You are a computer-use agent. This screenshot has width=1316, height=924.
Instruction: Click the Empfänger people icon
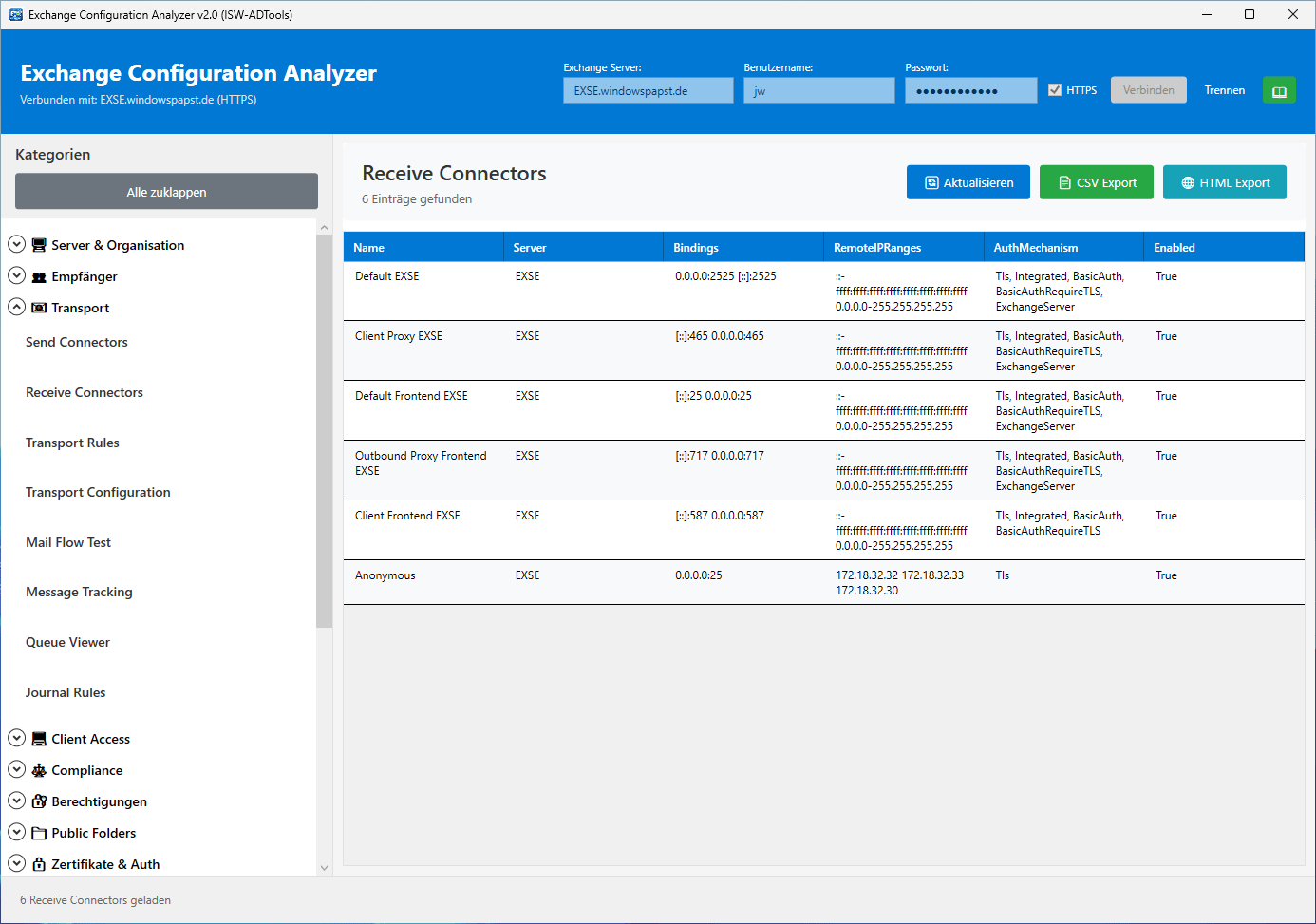click(x=39, y=277)
